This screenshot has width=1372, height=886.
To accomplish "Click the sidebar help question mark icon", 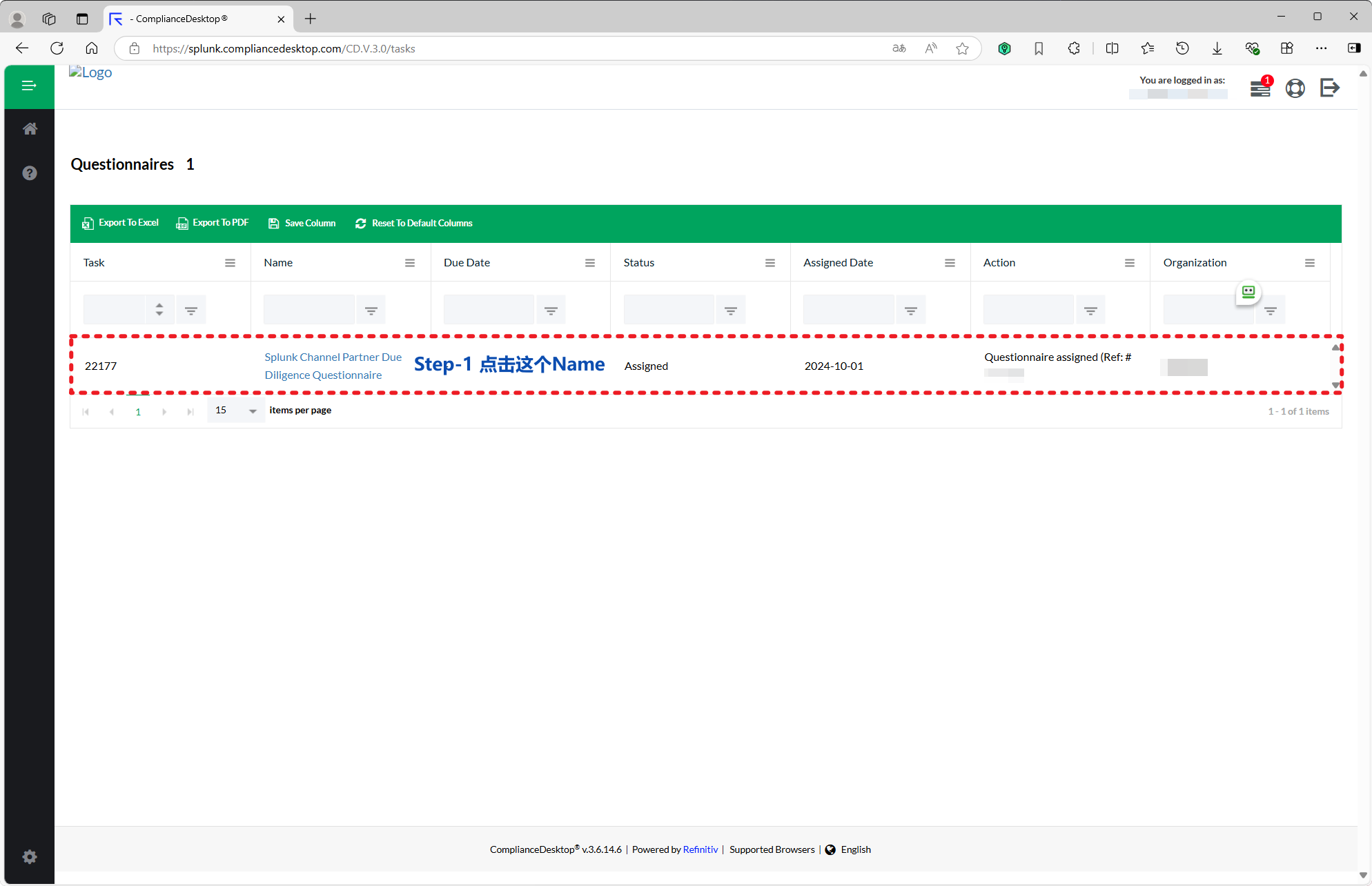I will point(30,173).
